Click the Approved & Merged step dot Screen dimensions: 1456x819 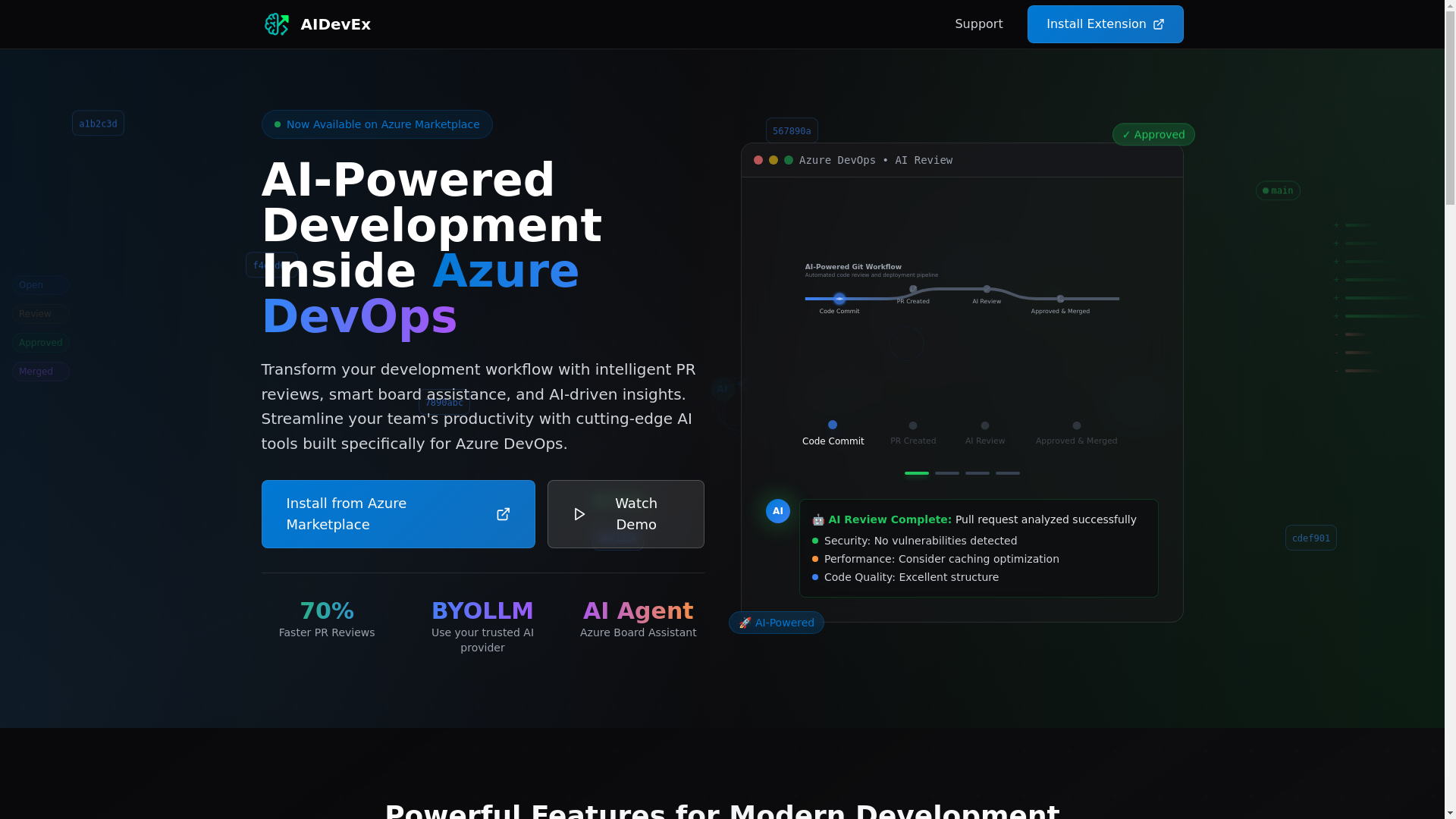click(1077, 425)
